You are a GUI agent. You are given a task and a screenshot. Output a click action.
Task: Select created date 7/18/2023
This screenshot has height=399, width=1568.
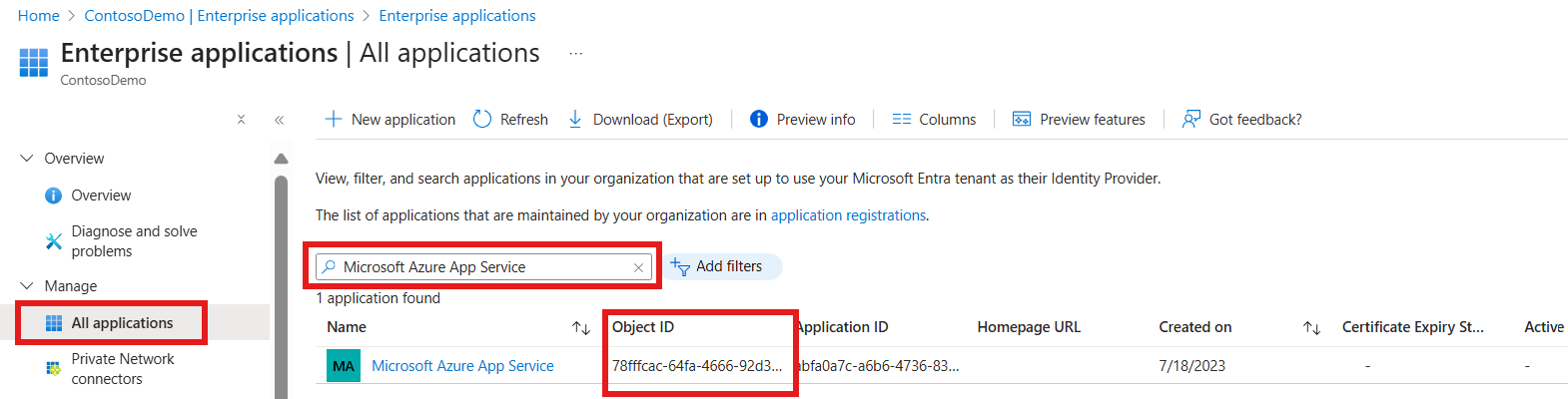tap(1191, 366)
